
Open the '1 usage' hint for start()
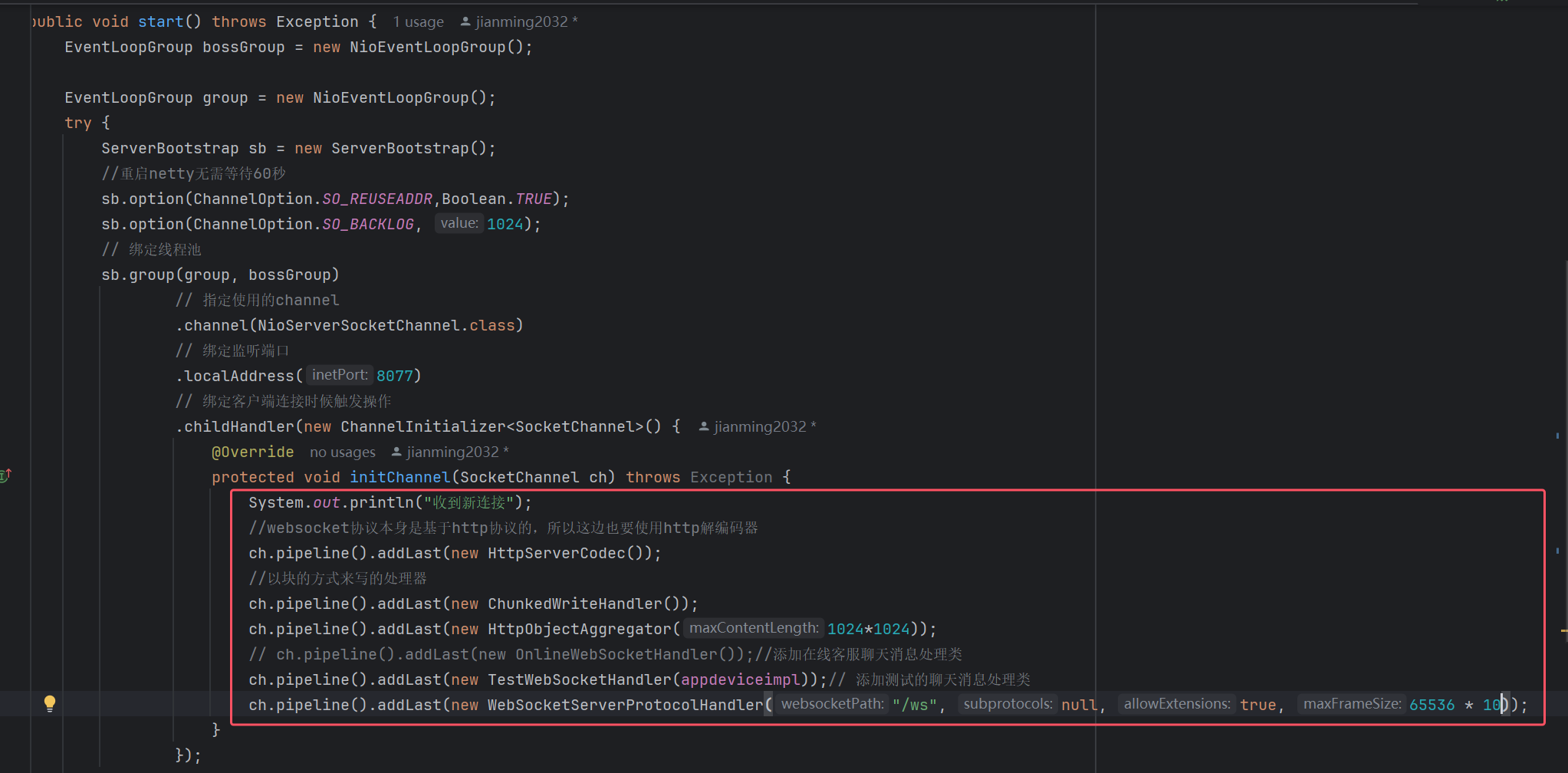(418, 22)
